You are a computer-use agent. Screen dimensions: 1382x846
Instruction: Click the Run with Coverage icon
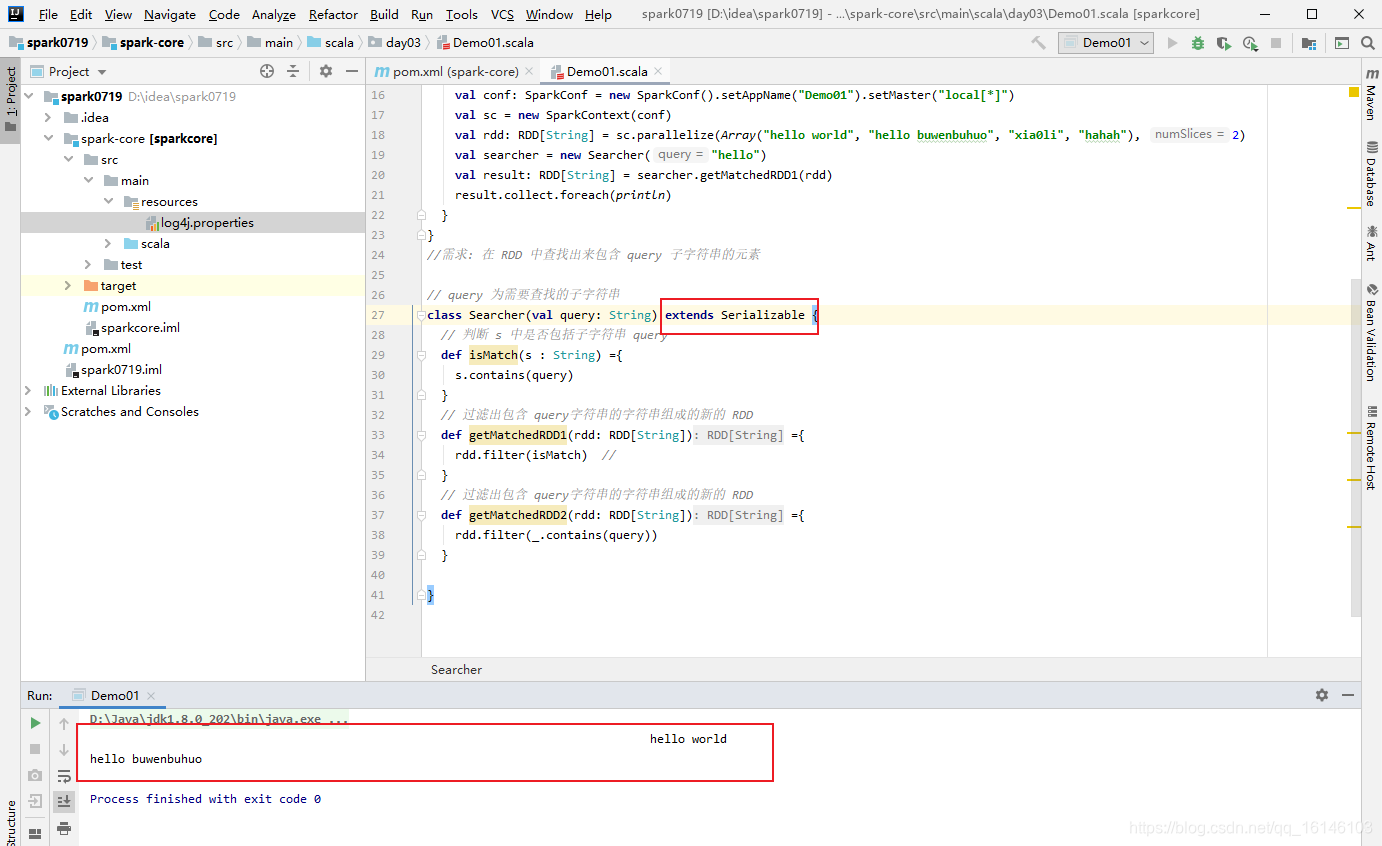1223,43
